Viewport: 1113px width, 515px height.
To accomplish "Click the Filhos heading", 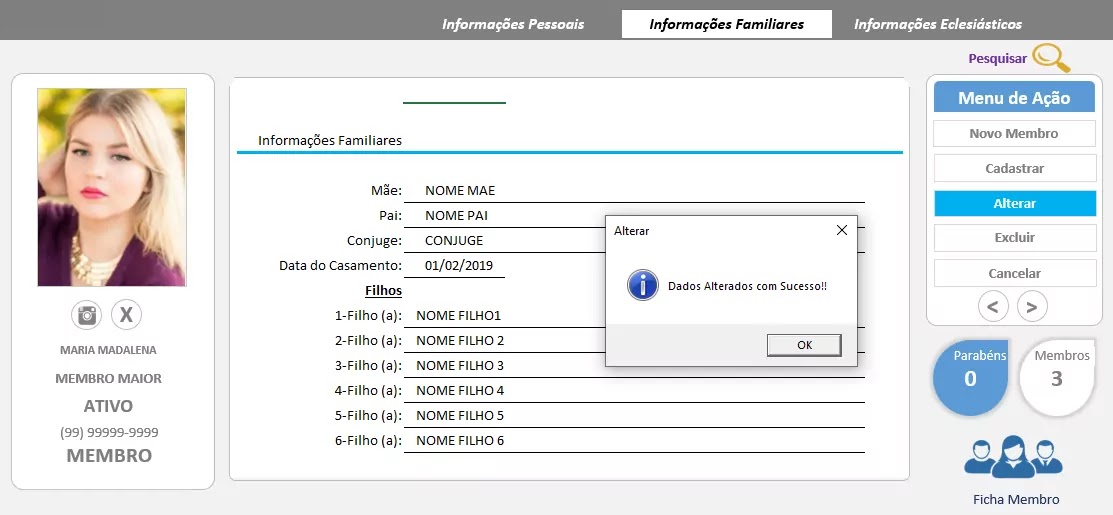I will tap(383, 291).
